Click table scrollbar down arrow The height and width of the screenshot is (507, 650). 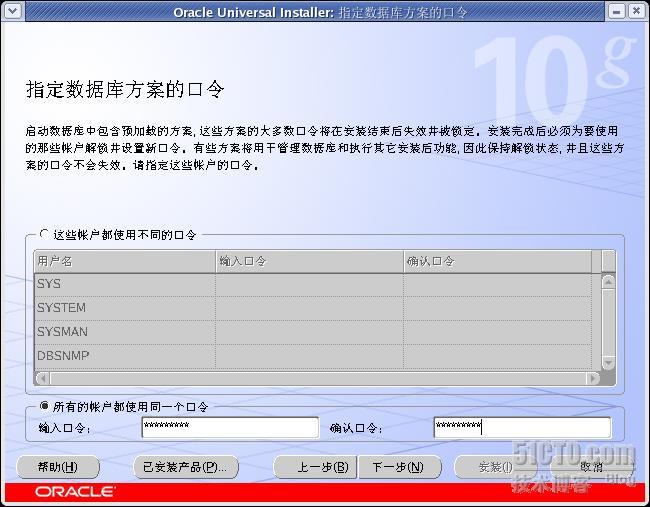click(608, 363)
